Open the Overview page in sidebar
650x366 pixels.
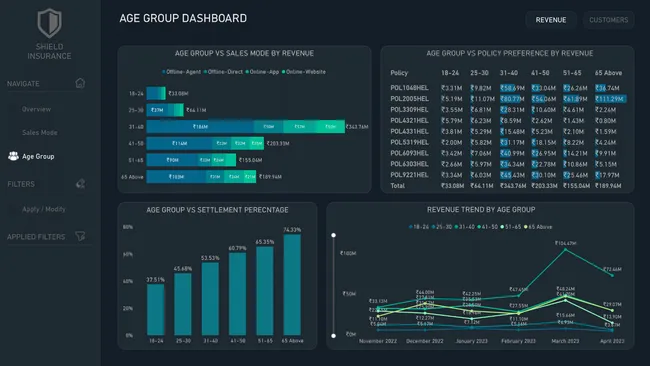tap(36, 109)
